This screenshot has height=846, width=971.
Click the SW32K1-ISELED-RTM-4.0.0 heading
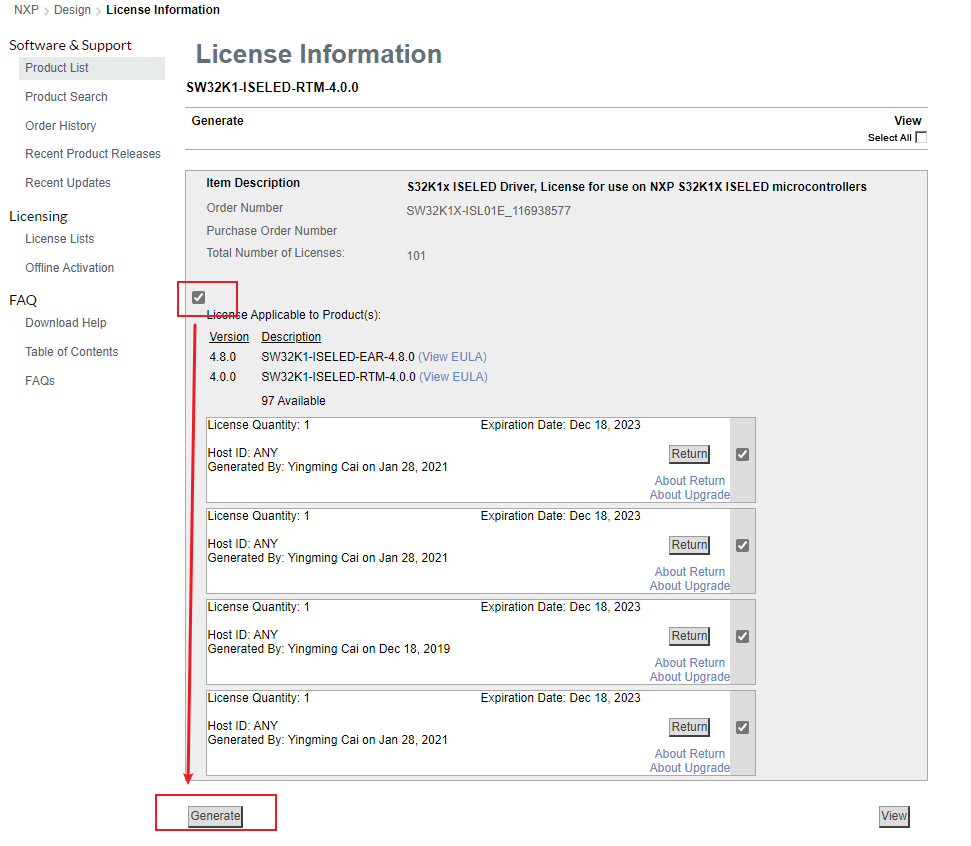tap(272, 88)
